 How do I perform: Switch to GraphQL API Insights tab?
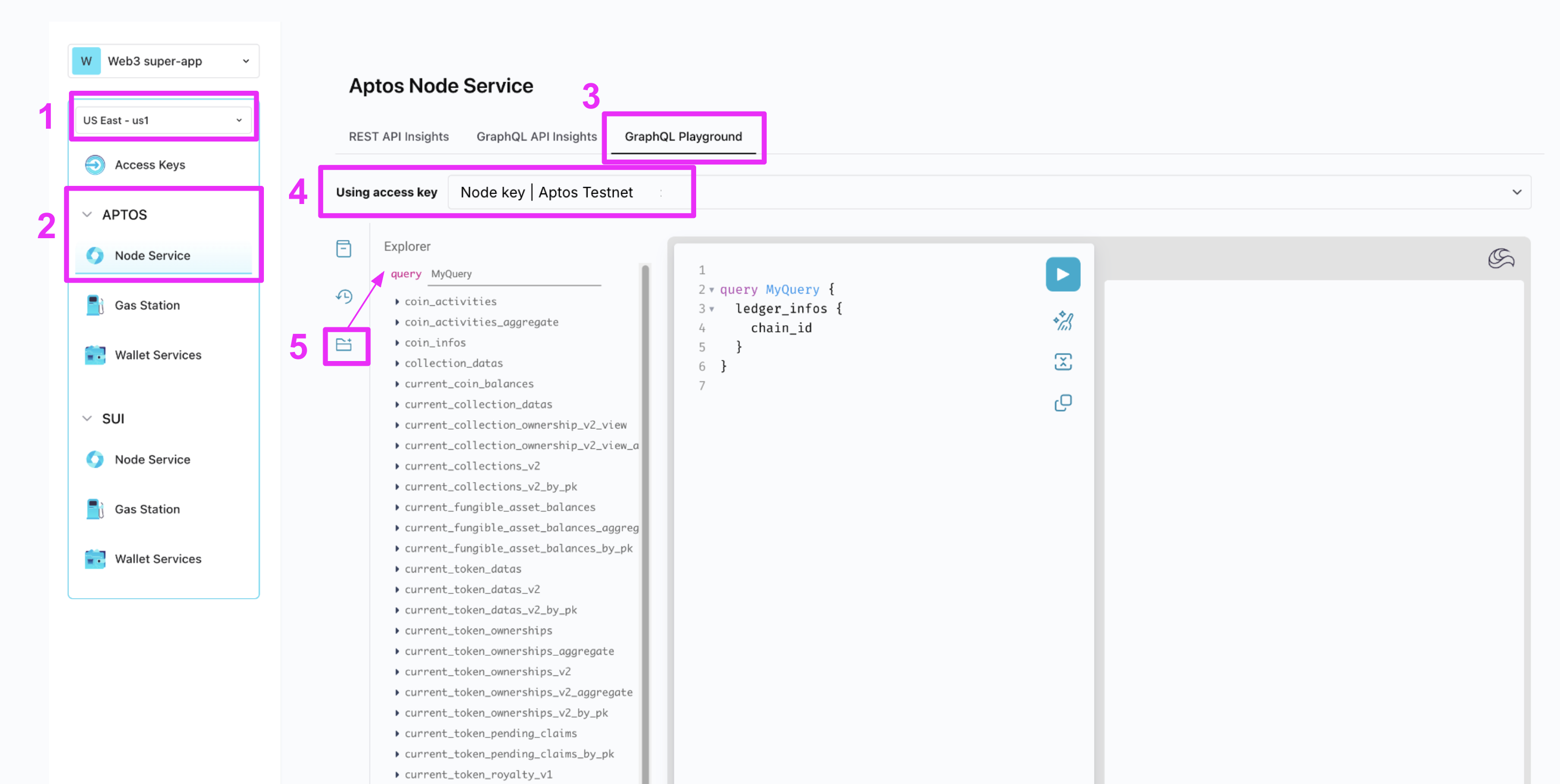(x=536, y=136)
